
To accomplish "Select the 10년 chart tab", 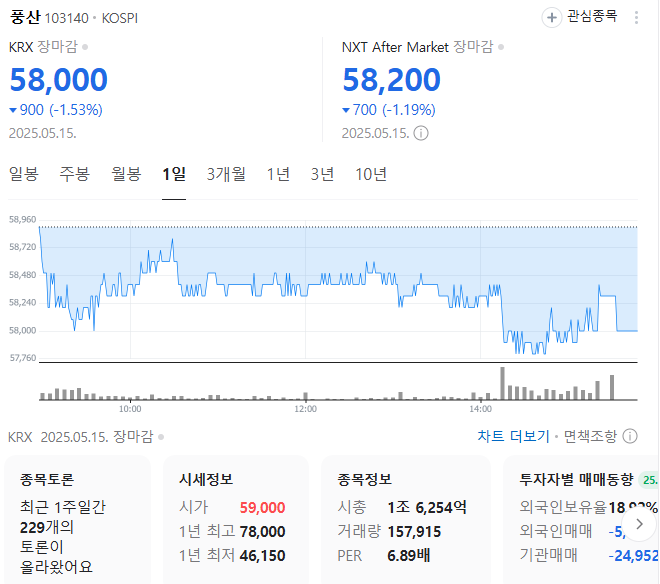I will point(371,174).
